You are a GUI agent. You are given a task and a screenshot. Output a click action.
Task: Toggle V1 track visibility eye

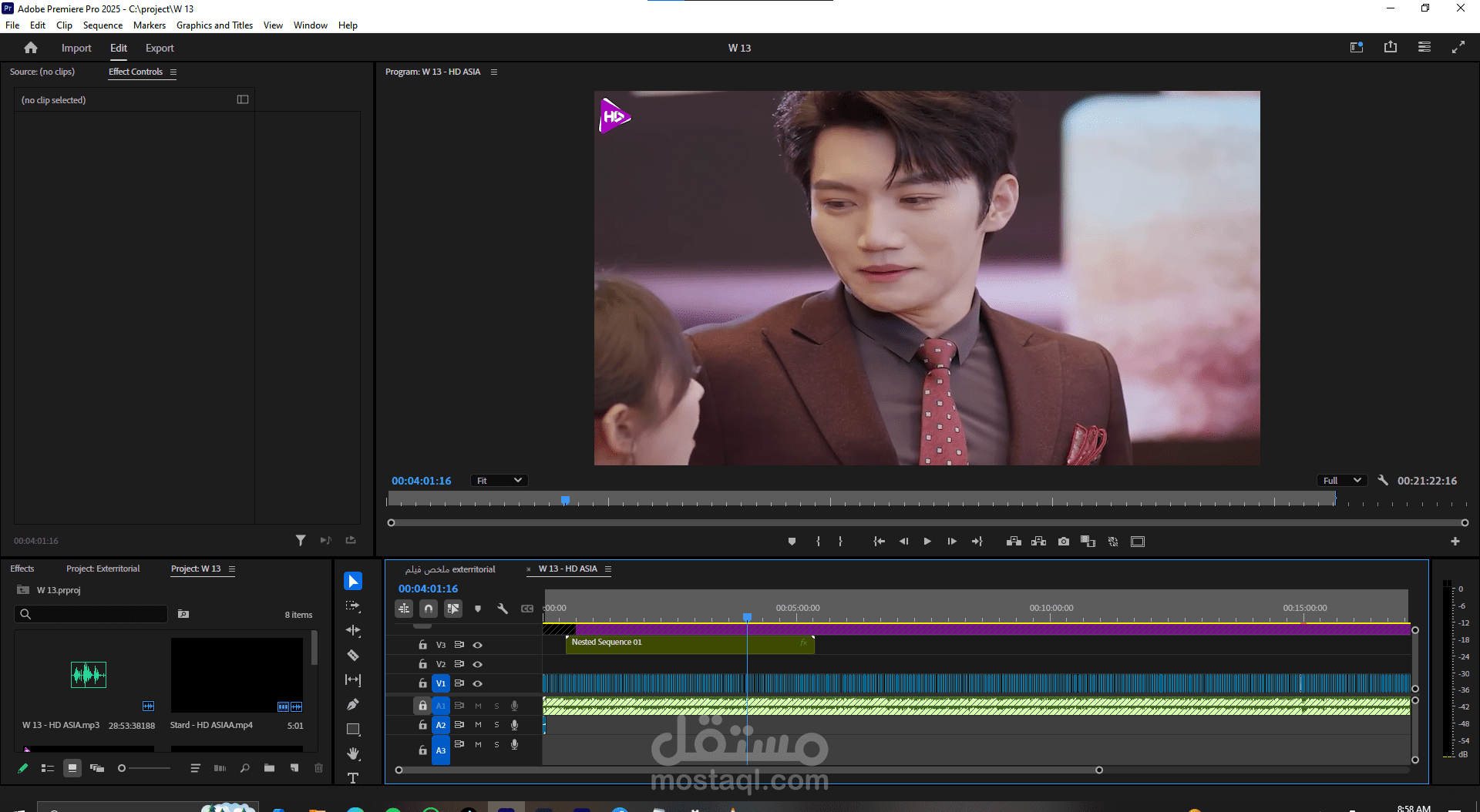click(477, 683)
